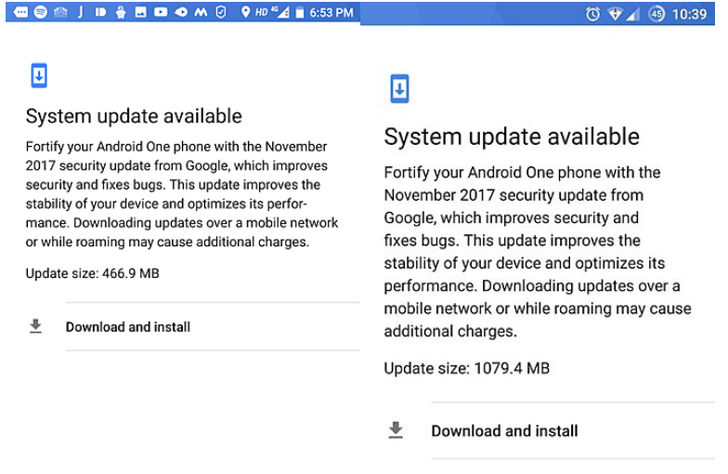
Task: Click left system update phone icon
Action: tap(39, 75)
